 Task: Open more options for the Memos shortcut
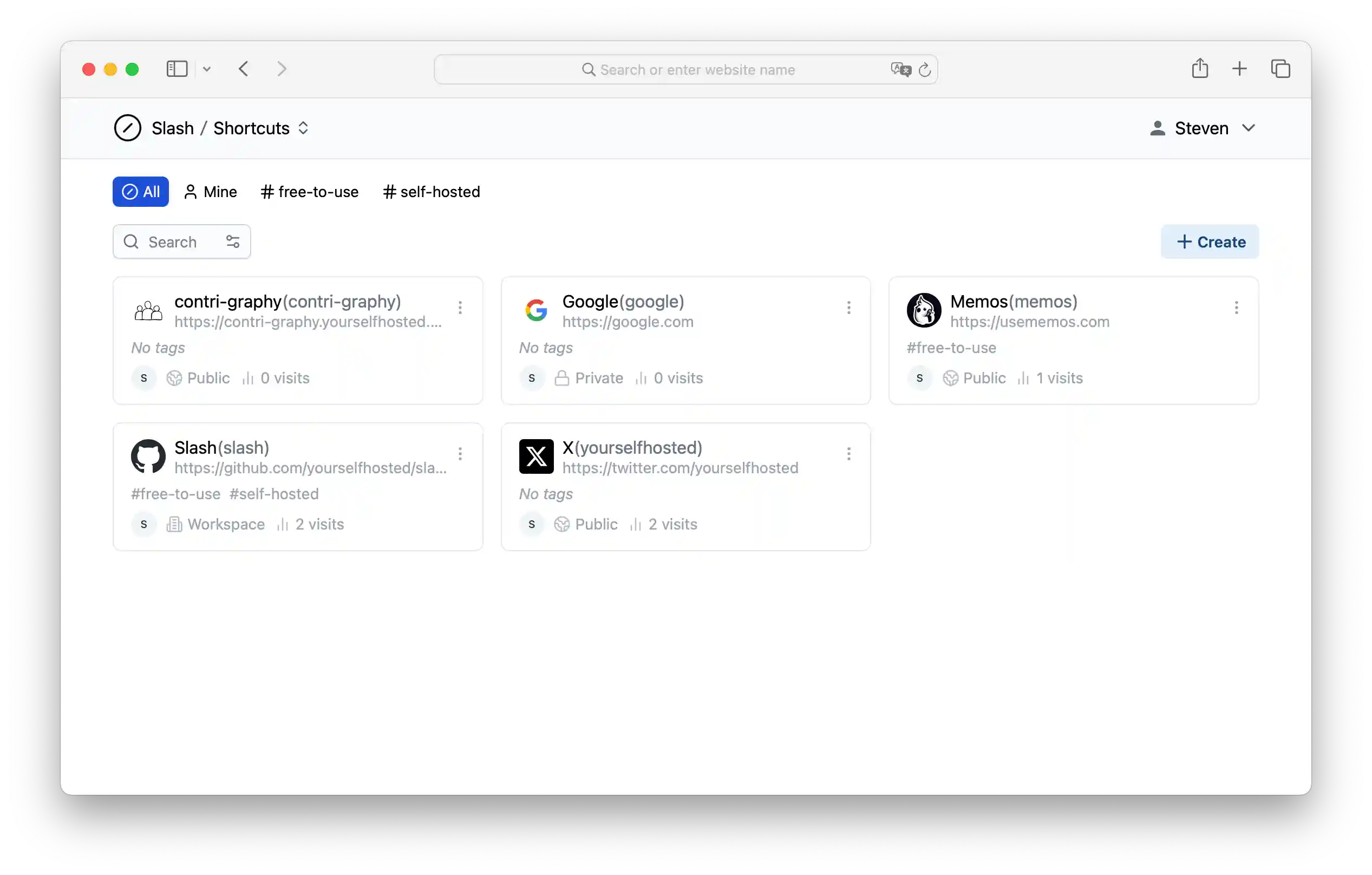1237,308
